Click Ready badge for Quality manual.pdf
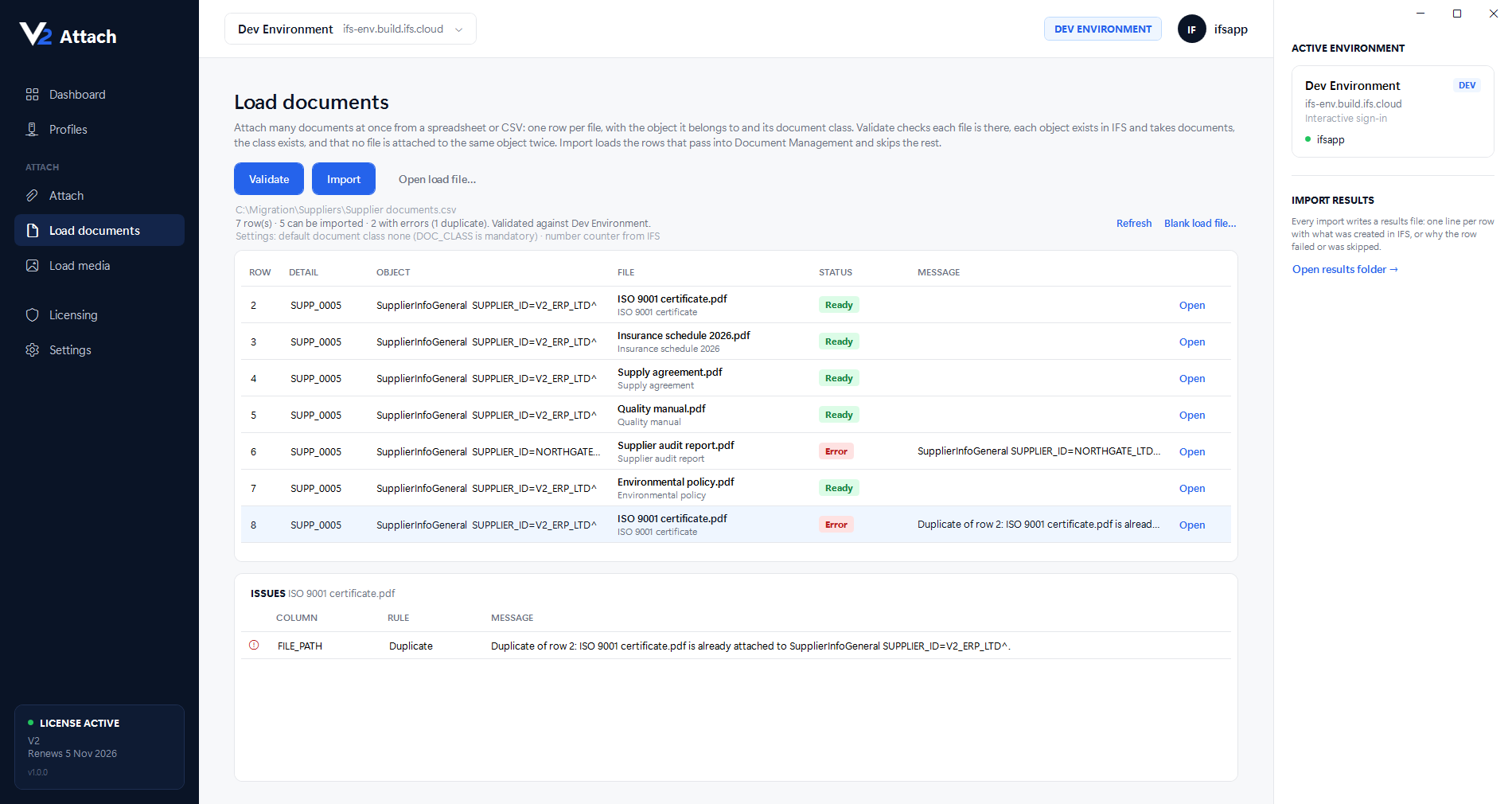 [839, 415]
